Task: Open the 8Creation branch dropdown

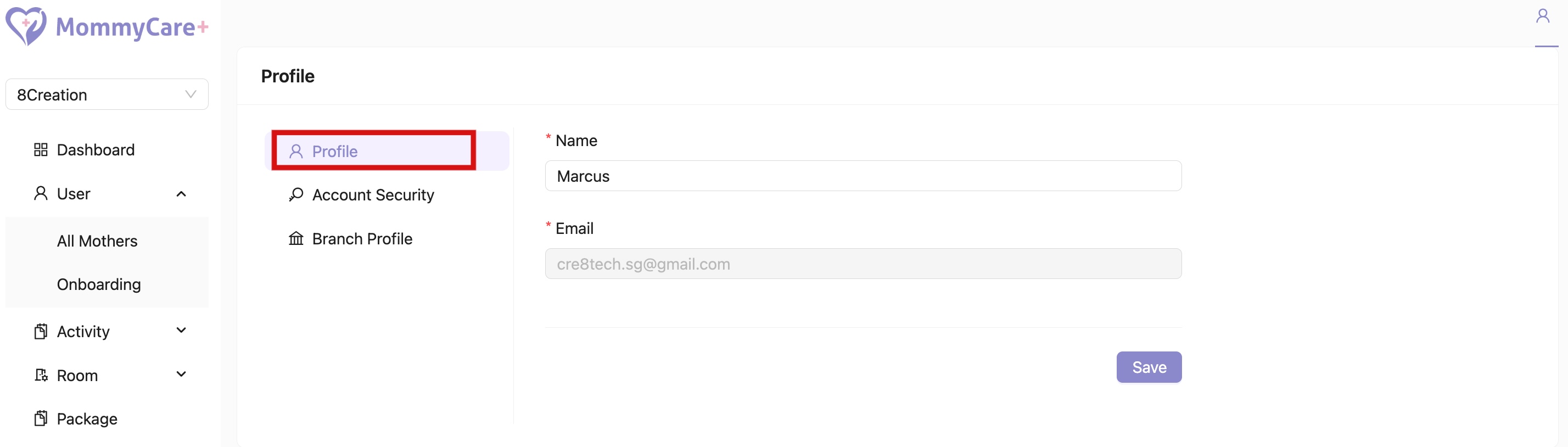Action: 107,94
